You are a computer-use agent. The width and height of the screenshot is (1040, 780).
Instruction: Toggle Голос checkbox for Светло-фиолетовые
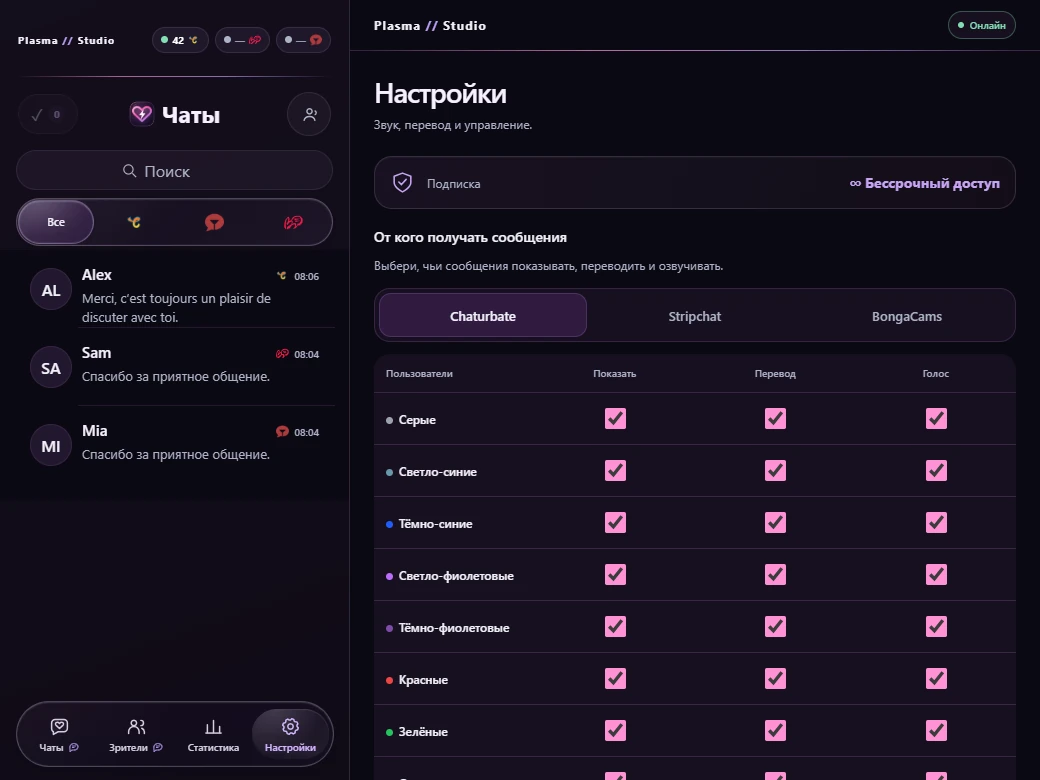click(x=936, y=574)
